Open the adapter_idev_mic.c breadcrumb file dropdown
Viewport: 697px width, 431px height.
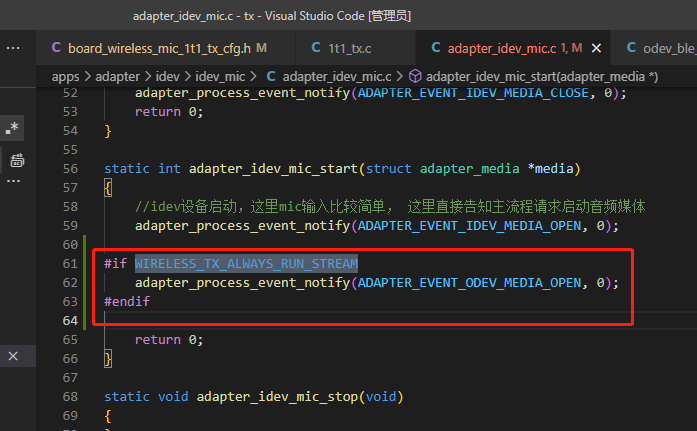pos(337,77)
